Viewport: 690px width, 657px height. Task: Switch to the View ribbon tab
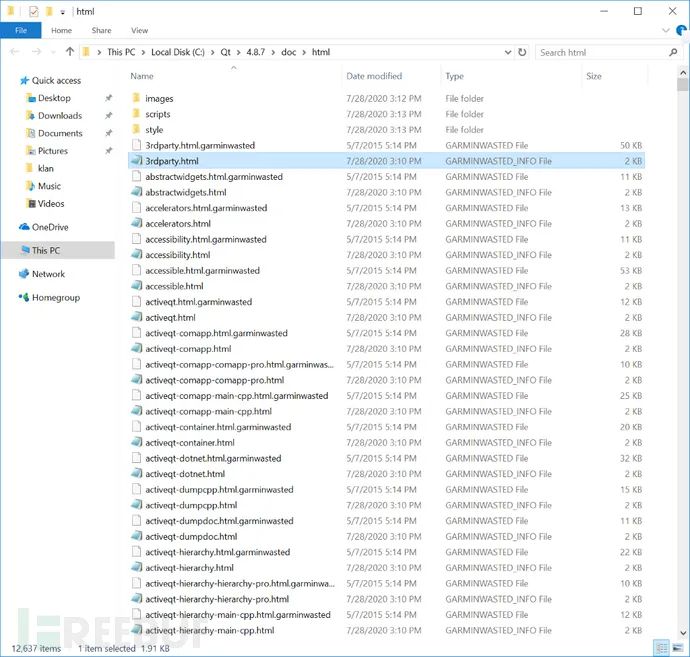pos(139,30)
